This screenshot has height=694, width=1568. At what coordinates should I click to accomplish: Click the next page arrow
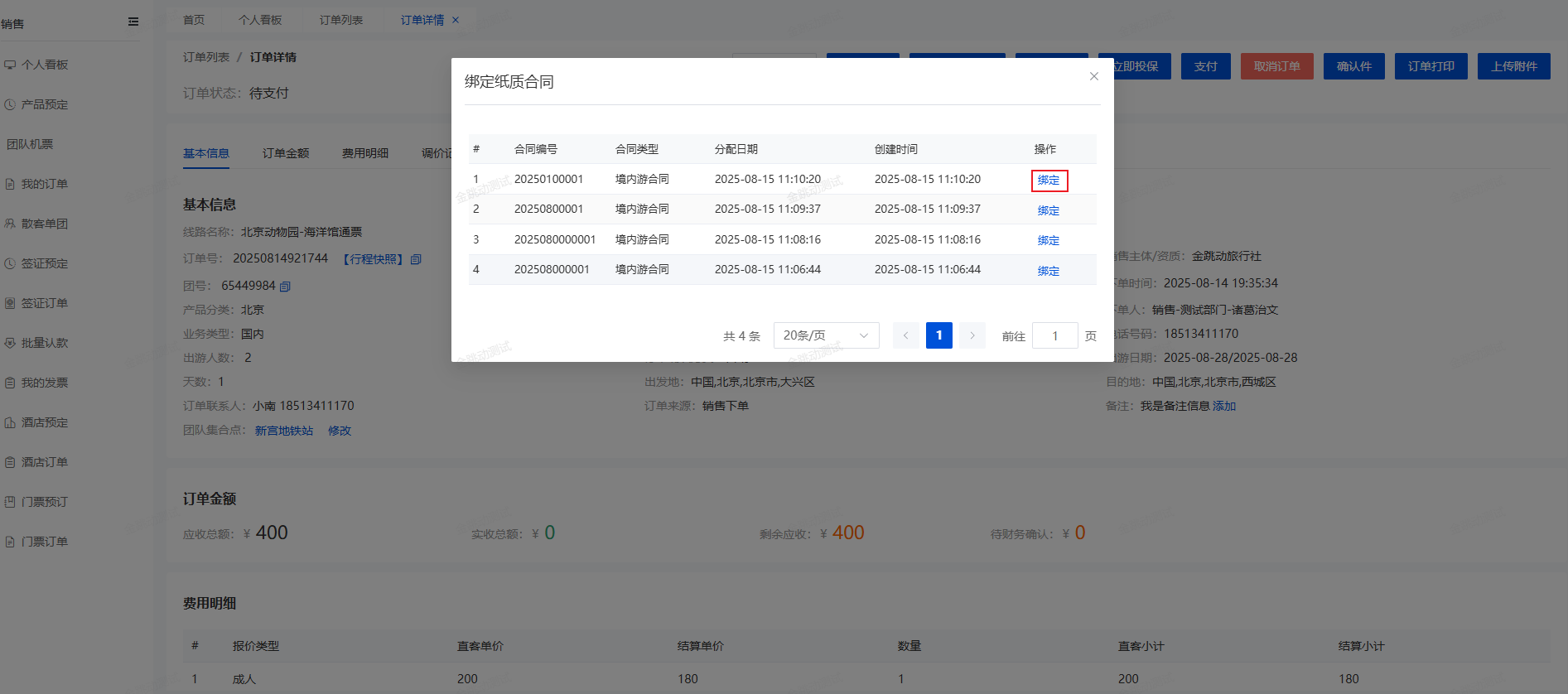coord(972,335)
